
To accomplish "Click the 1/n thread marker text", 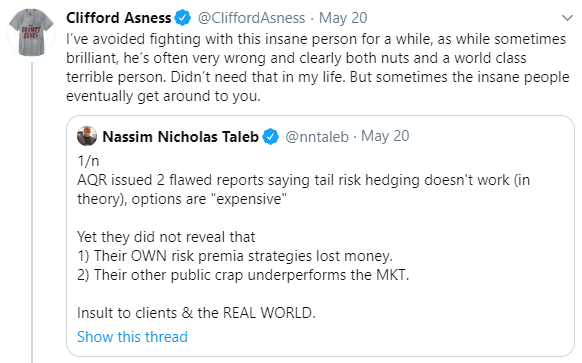I will [x=88, y=161].
